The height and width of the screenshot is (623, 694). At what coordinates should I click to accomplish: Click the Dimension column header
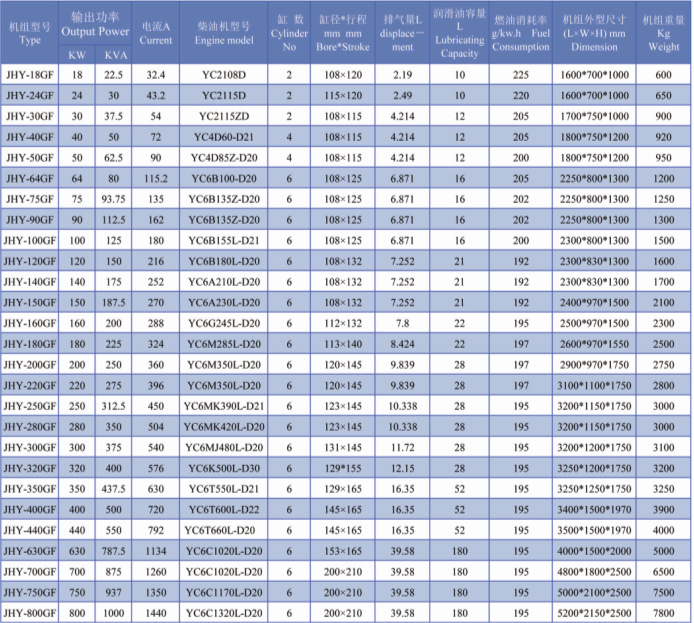tap(594, 33)
